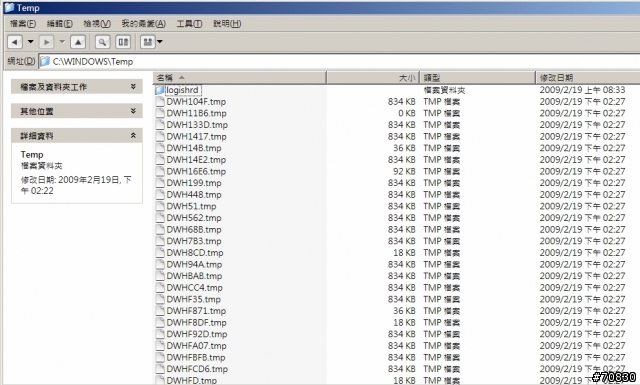This screenshot has width=640, height=385.
Task: Select the DWH94A.tmp file icon
Action: (160, 265)
